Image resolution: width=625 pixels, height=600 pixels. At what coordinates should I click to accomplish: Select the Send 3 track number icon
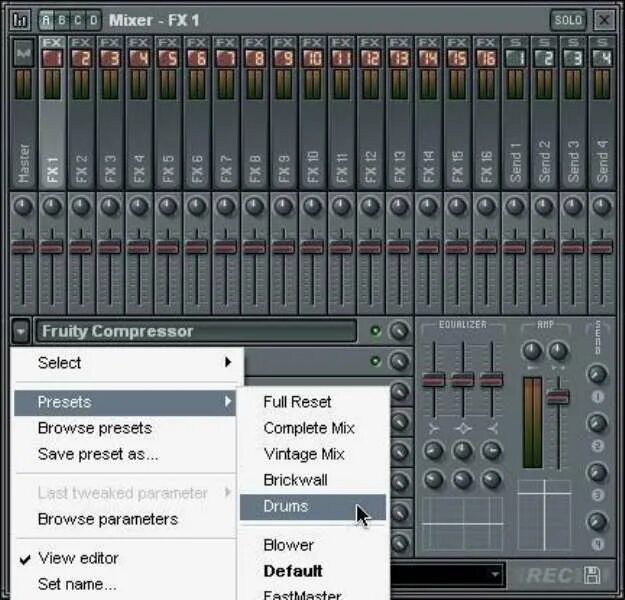click(573, 58)
